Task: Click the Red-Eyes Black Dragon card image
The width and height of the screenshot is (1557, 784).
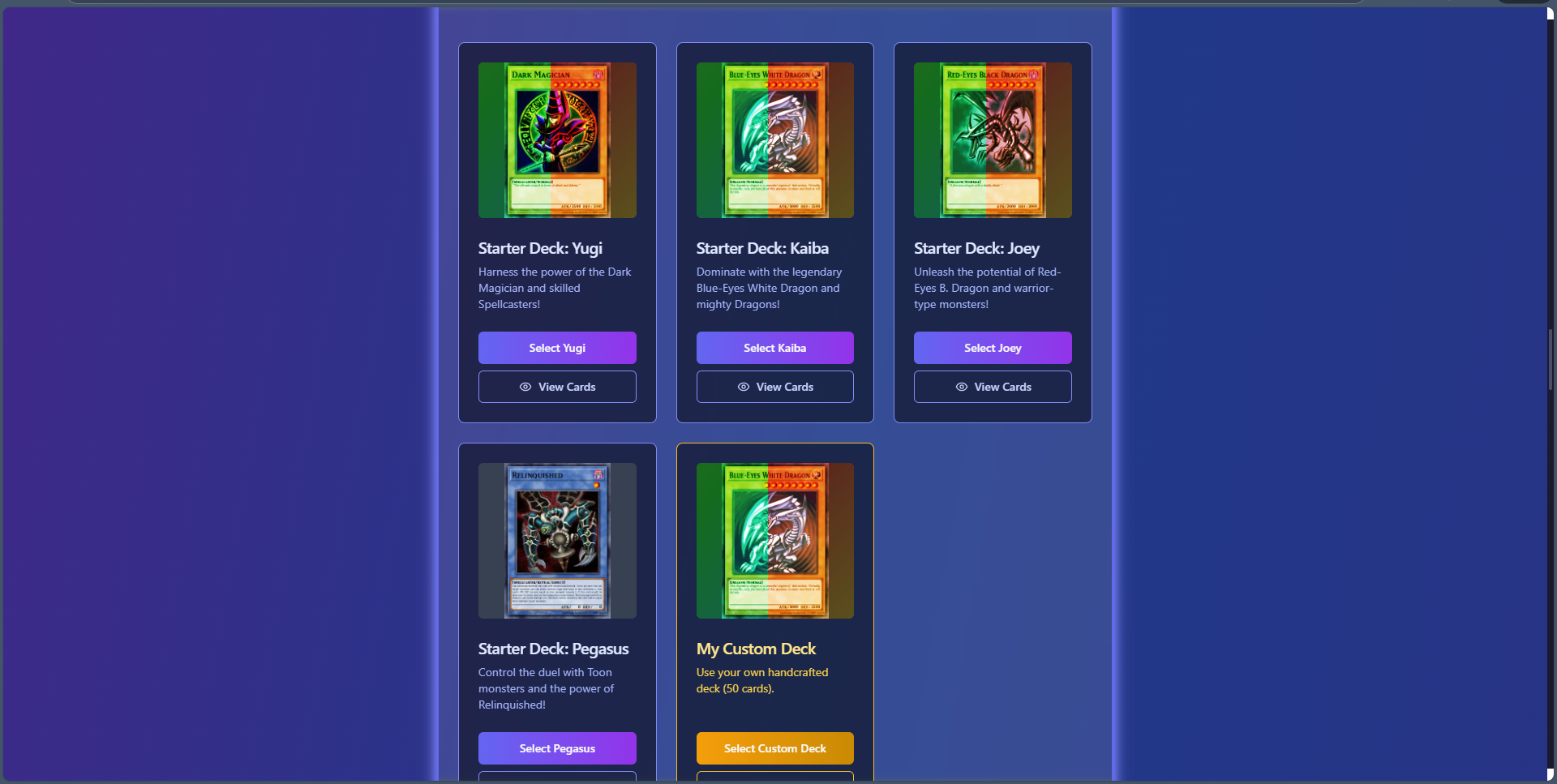Action: pos(993,140)
